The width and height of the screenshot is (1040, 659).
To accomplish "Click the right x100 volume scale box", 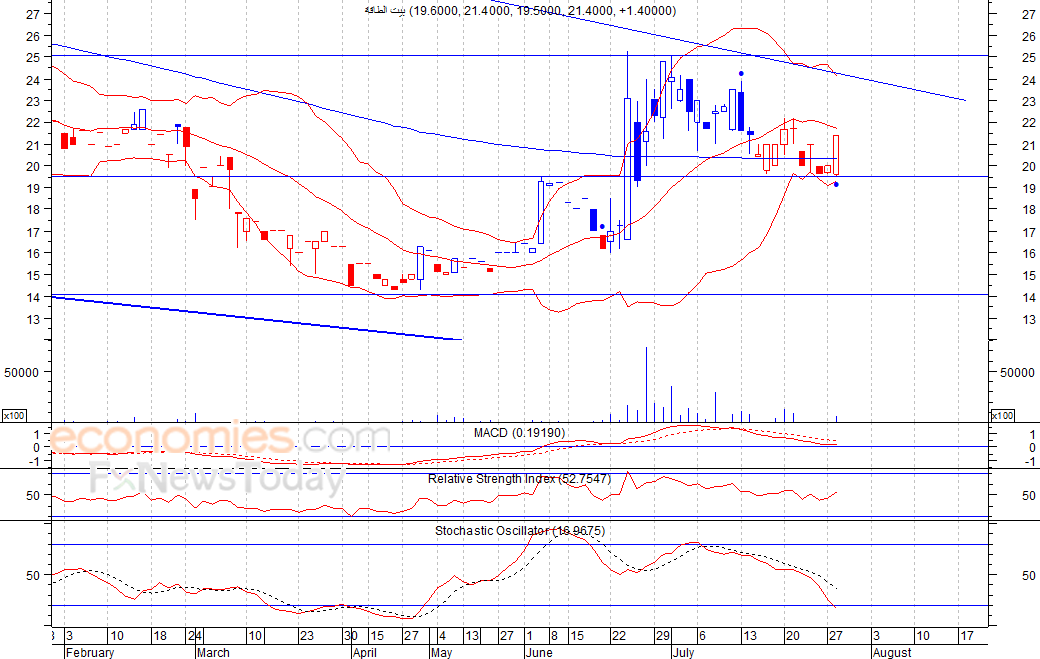I will (x=1002, y=416).
